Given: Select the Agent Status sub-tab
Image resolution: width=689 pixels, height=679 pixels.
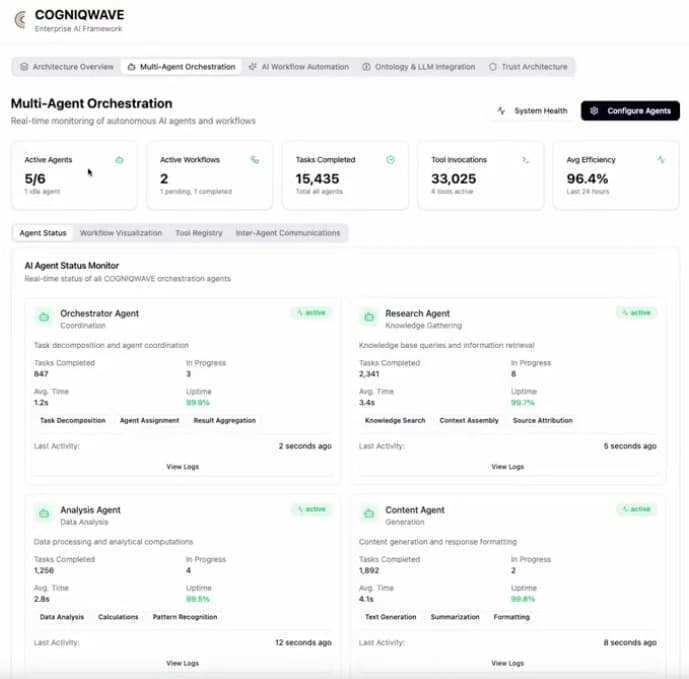Looking at the screenshot, I should pos(43,233).
